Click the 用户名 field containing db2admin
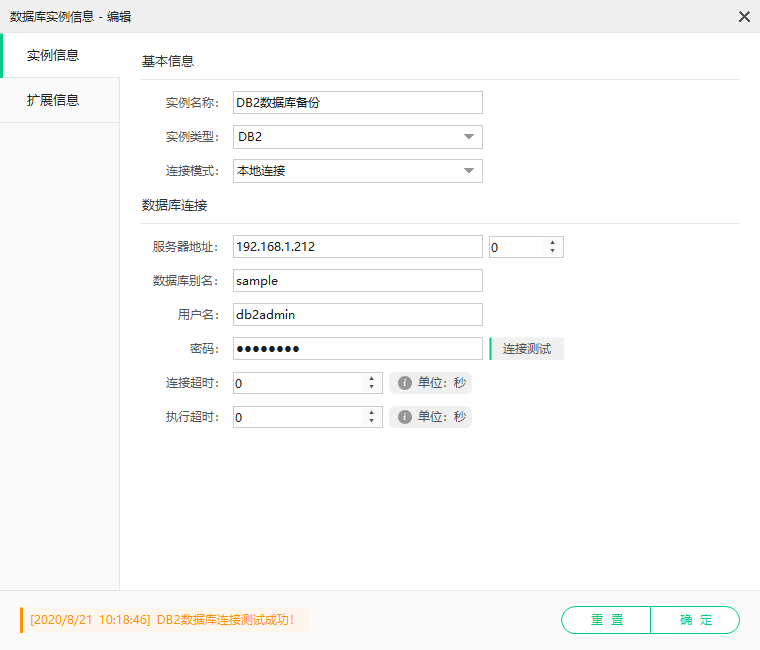The width and height of the screenshot is (760, 650). (358, 315)
